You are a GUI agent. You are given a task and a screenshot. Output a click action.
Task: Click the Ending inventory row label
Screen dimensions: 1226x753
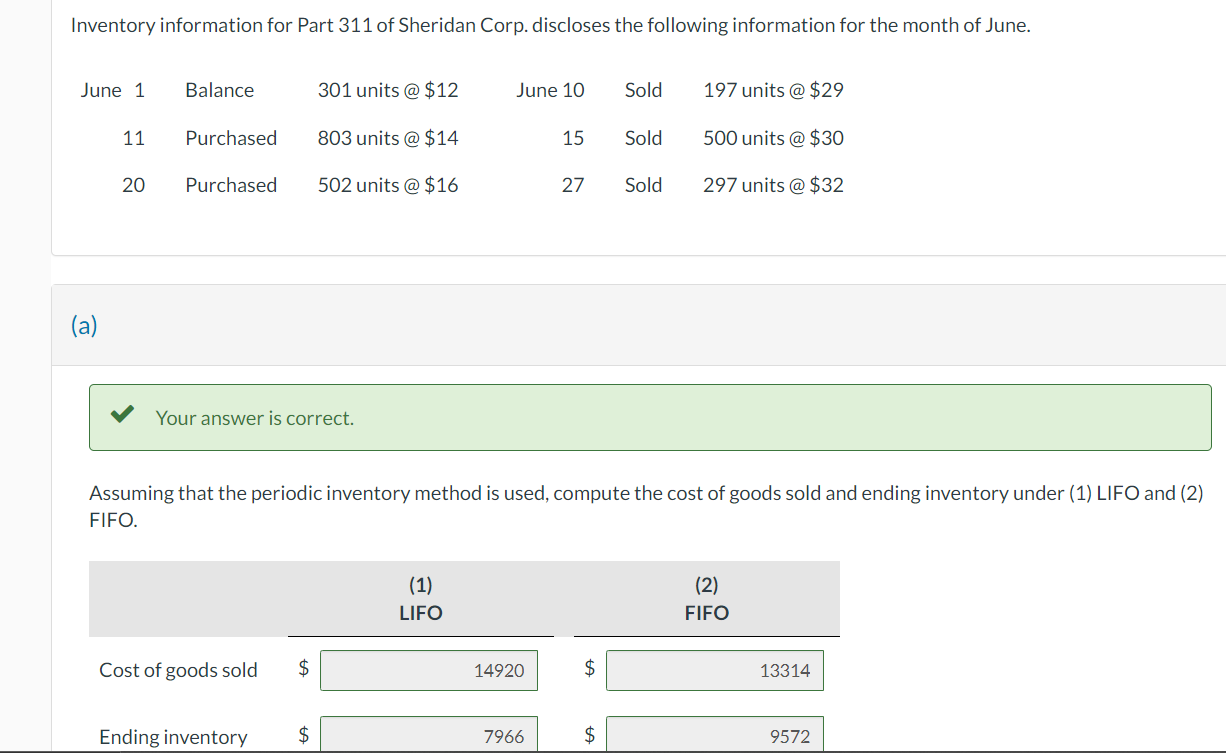pos(173,736)
